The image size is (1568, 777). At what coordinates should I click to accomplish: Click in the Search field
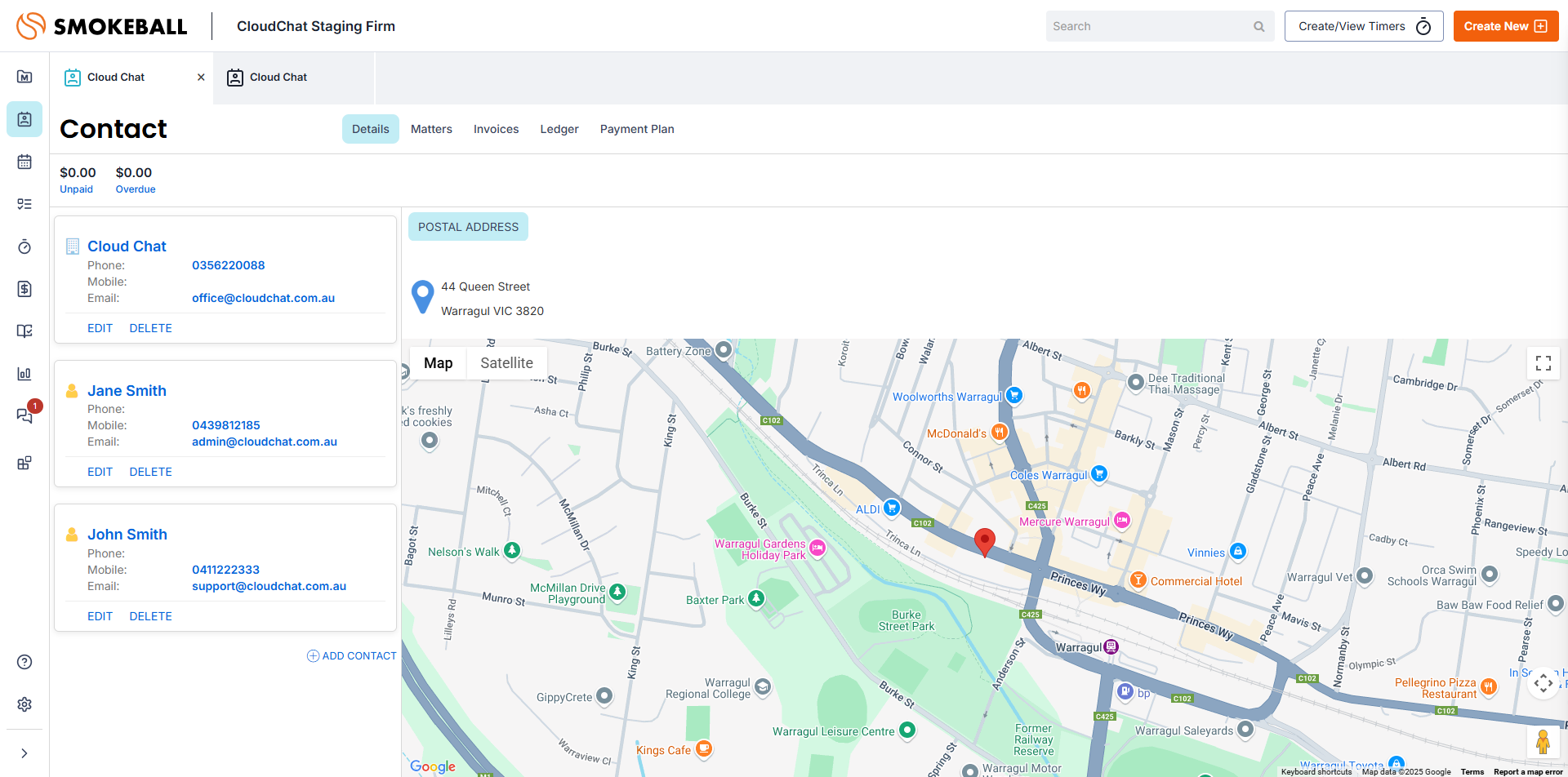point(1151,26)
